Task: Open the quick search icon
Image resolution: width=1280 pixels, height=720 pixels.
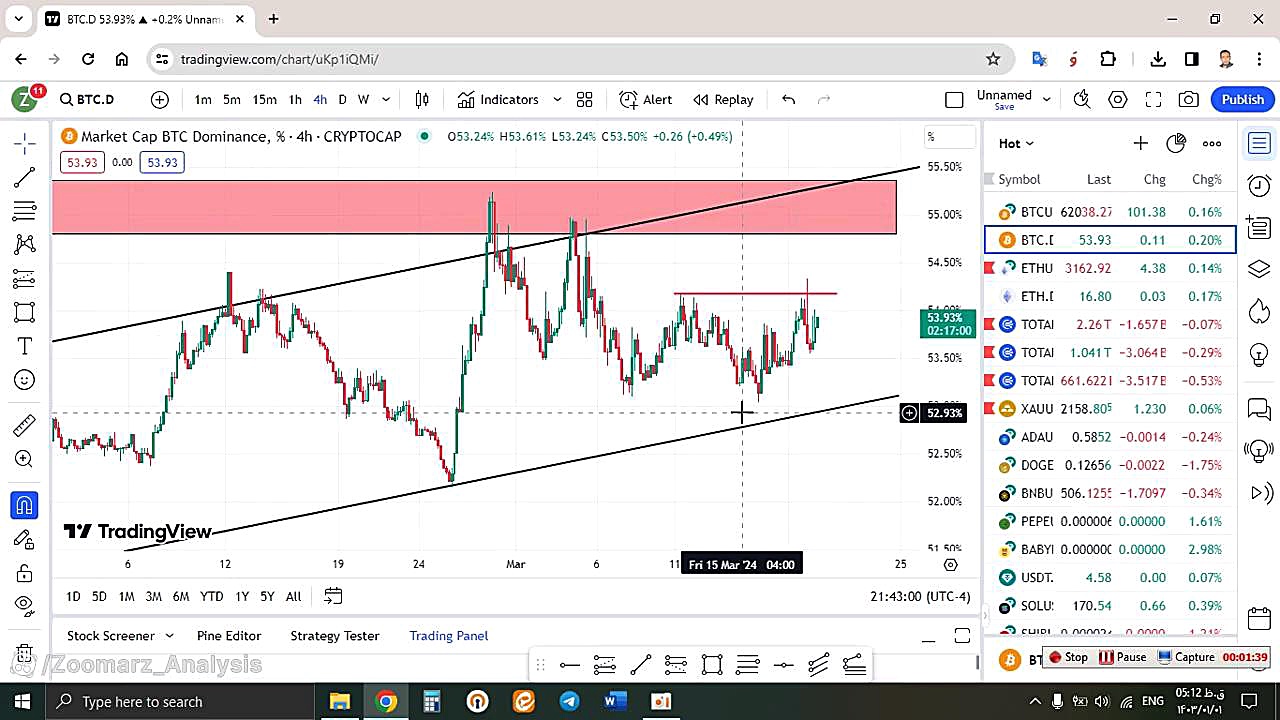Action: pos(1081,99)
